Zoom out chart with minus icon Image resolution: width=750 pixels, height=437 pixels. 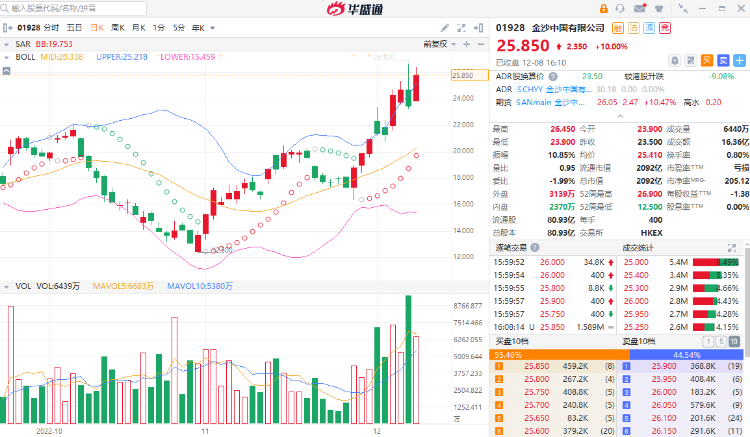tap(481, 44)
